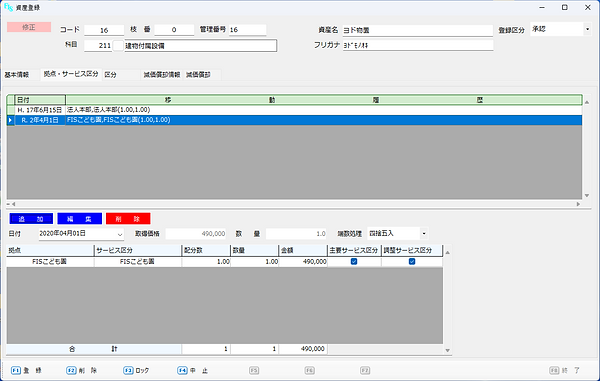The height and width of the screenshot is (381, 600).
Task: Click the F8 終了 function key
Action: tap(564, 370)
